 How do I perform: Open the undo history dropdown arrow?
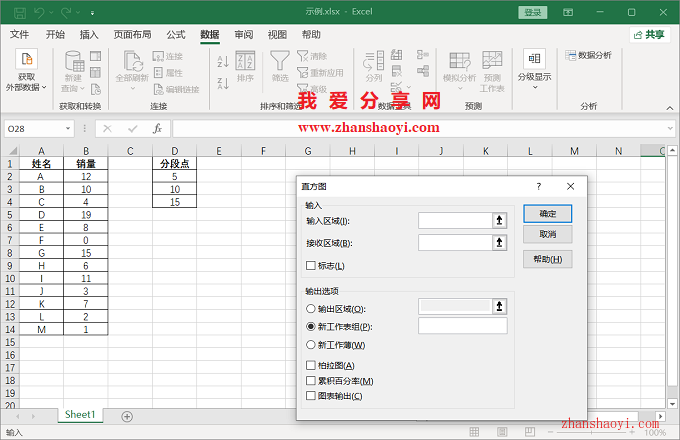pyautogui.click(x=51, y=13)
